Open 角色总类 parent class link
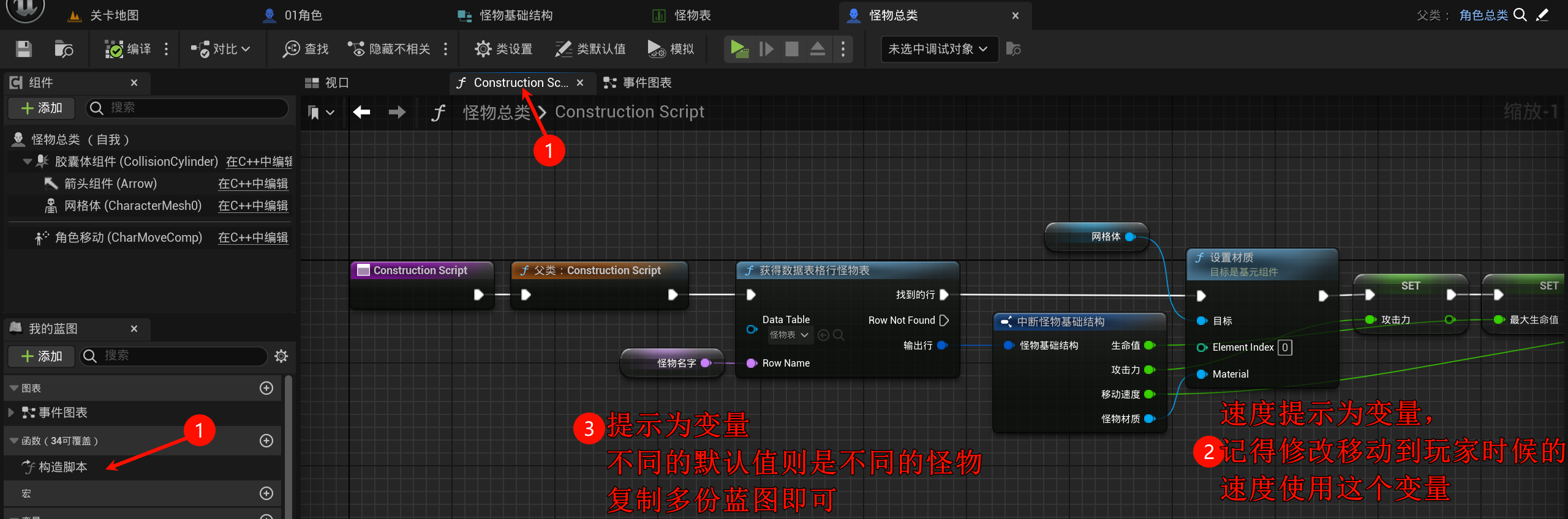This screenshot has width=1568, height=519. [x=1483, y=15]
